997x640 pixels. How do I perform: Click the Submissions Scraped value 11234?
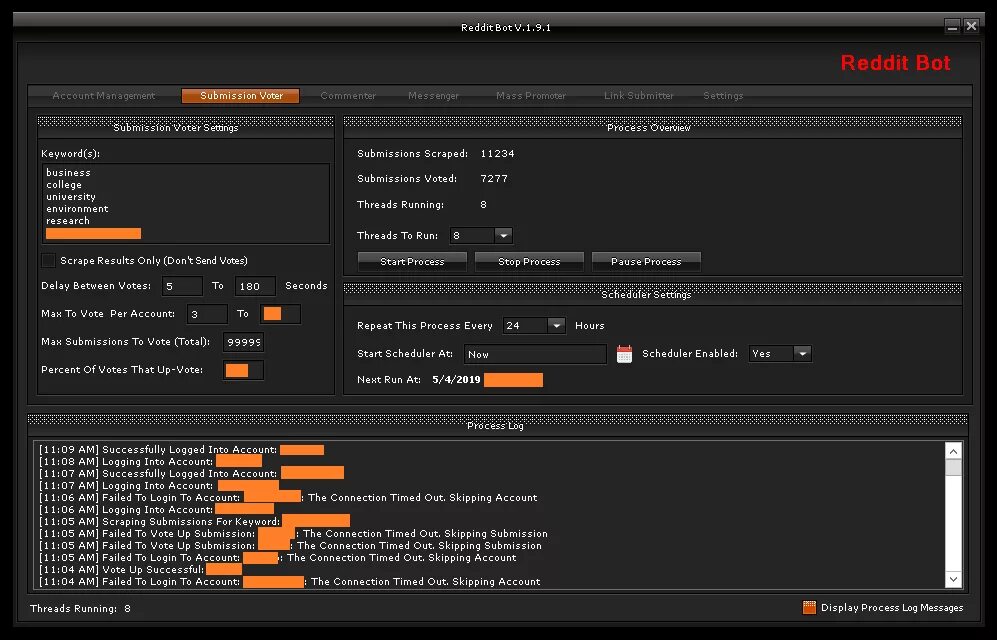pyautogui.click(x=497, y=154)
